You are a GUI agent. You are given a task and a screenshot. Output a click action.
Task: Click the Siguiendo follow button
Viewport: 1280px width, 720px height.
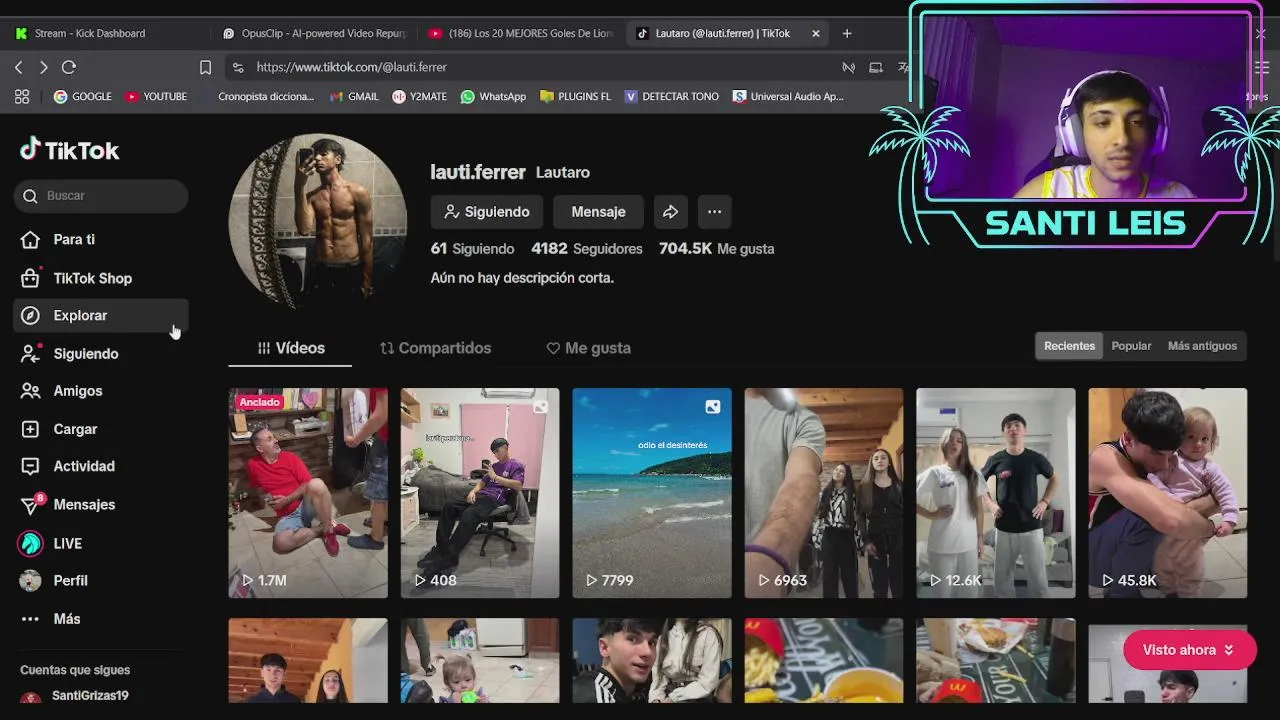487,212
